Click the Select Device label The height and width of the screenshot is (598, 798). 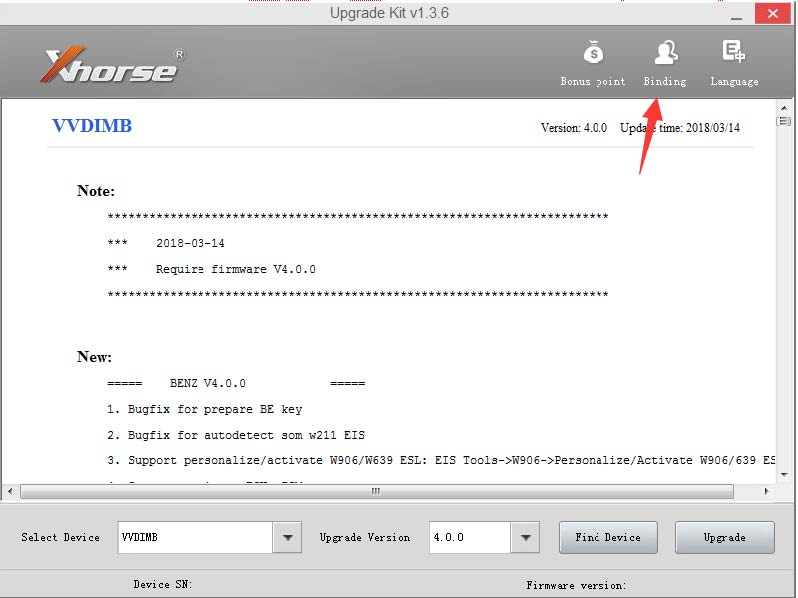tap(61, 537)
